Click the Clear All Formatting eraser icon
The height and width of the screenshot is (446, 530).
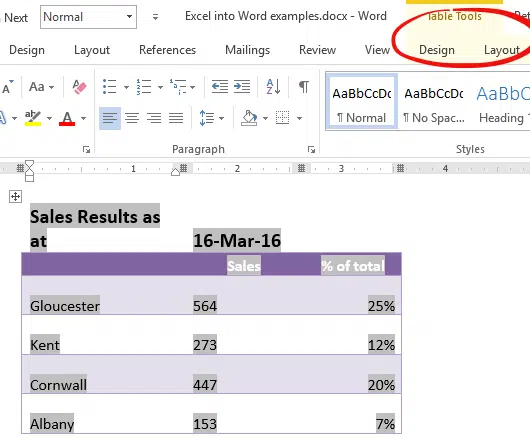click(x=79, y=87)
